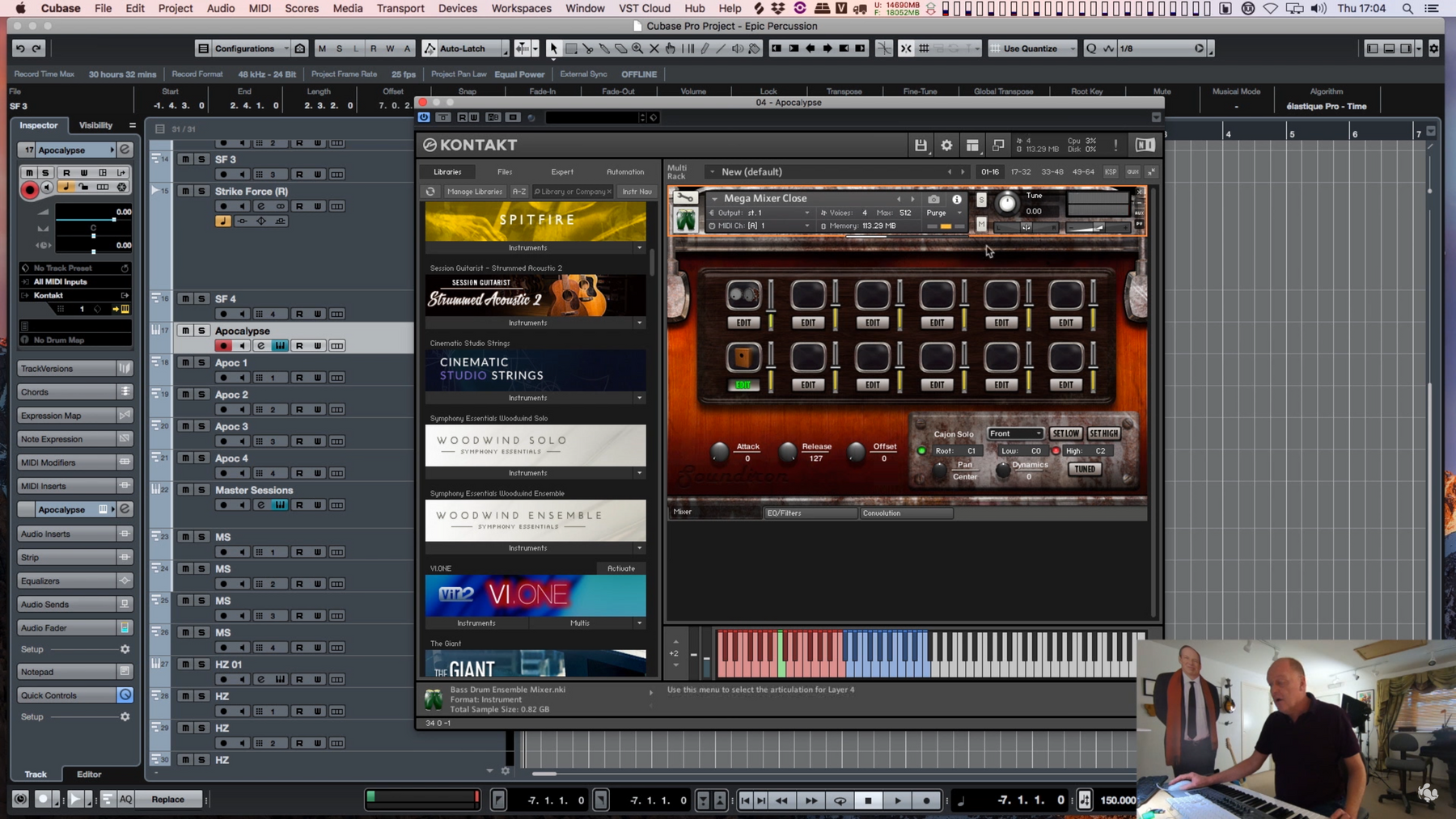Switch to the Files tab in Kontakt
The image size is (1456, 819).
tap(505, 171)
